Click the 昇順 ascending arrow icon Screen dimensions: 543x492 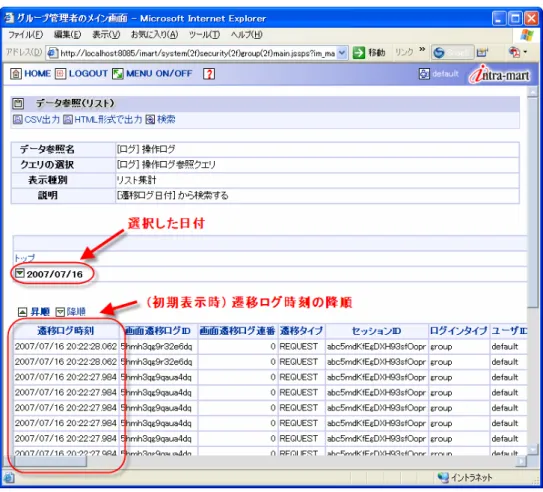pyautogui.click(x=22, y=312)
